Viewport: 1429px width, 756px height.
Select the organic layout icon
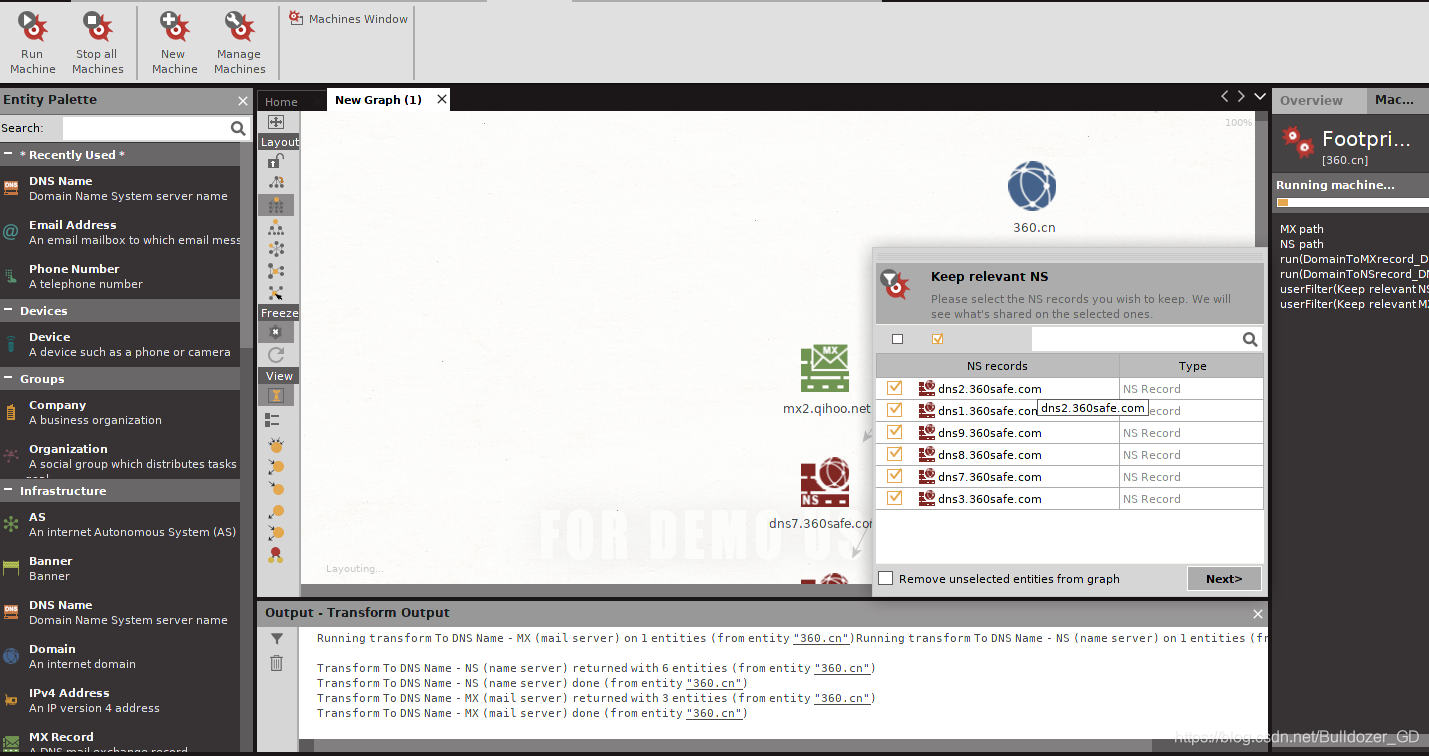click(x=276, y=271)
